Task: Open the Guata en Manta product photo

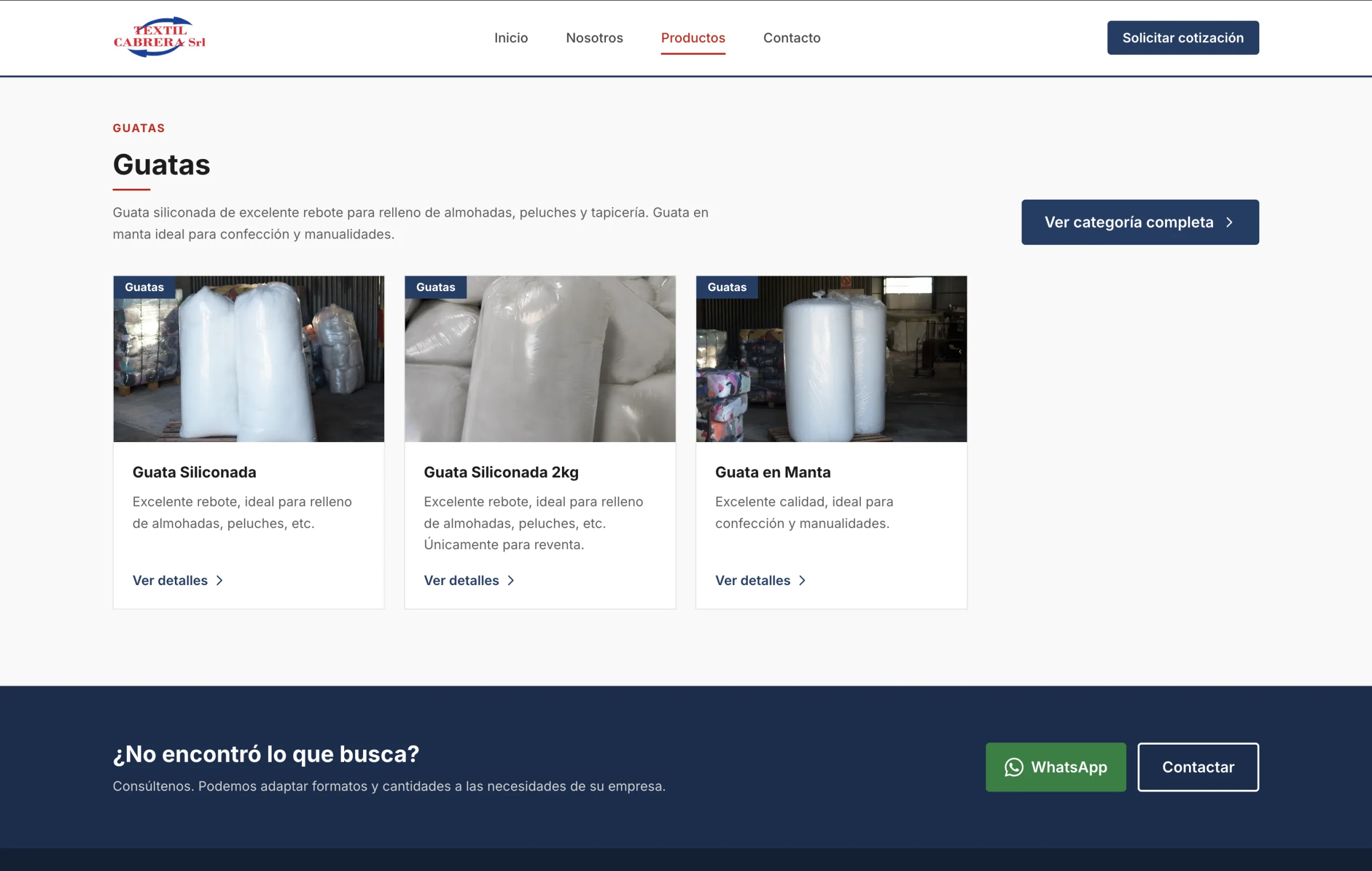Action: (831, 359)
